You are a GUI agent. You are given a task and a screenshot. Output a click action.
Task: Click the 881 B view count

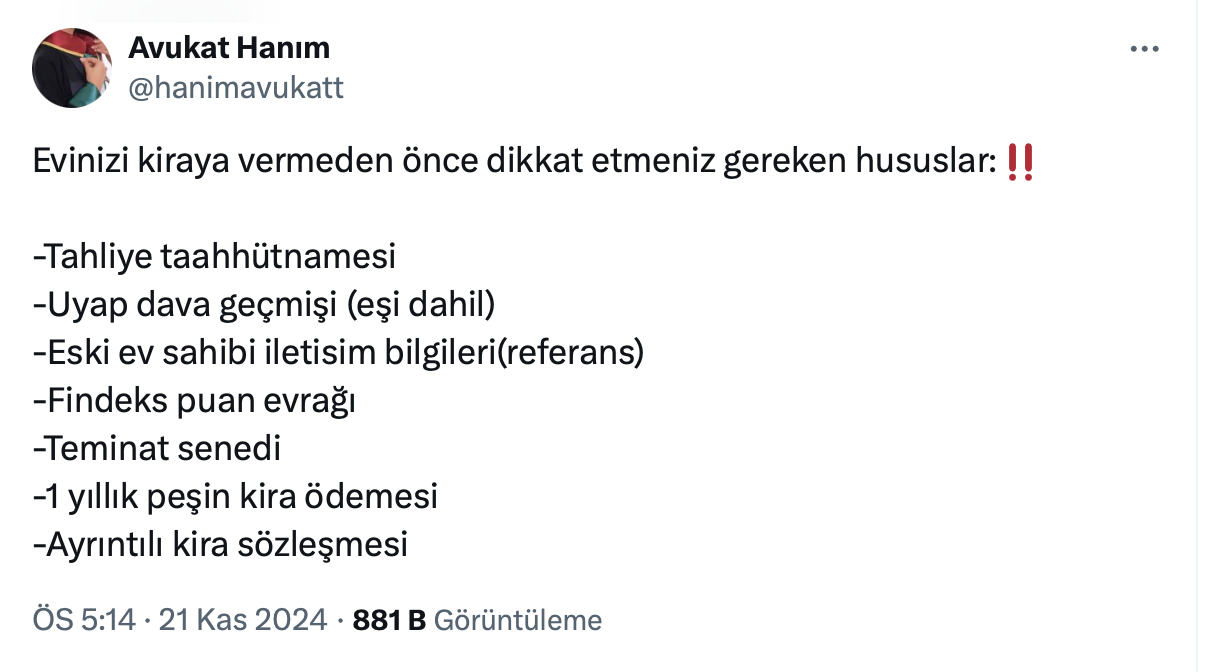click(x=389, y=620)
